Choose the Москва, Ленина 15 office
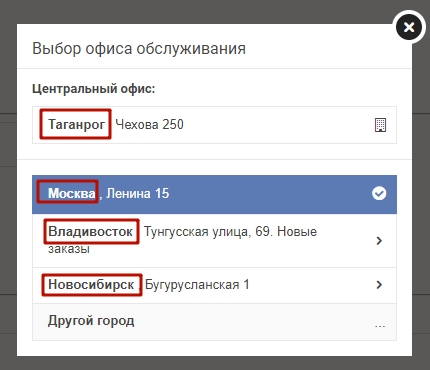This screenshot has height=370, width=430. pos(214,194)
